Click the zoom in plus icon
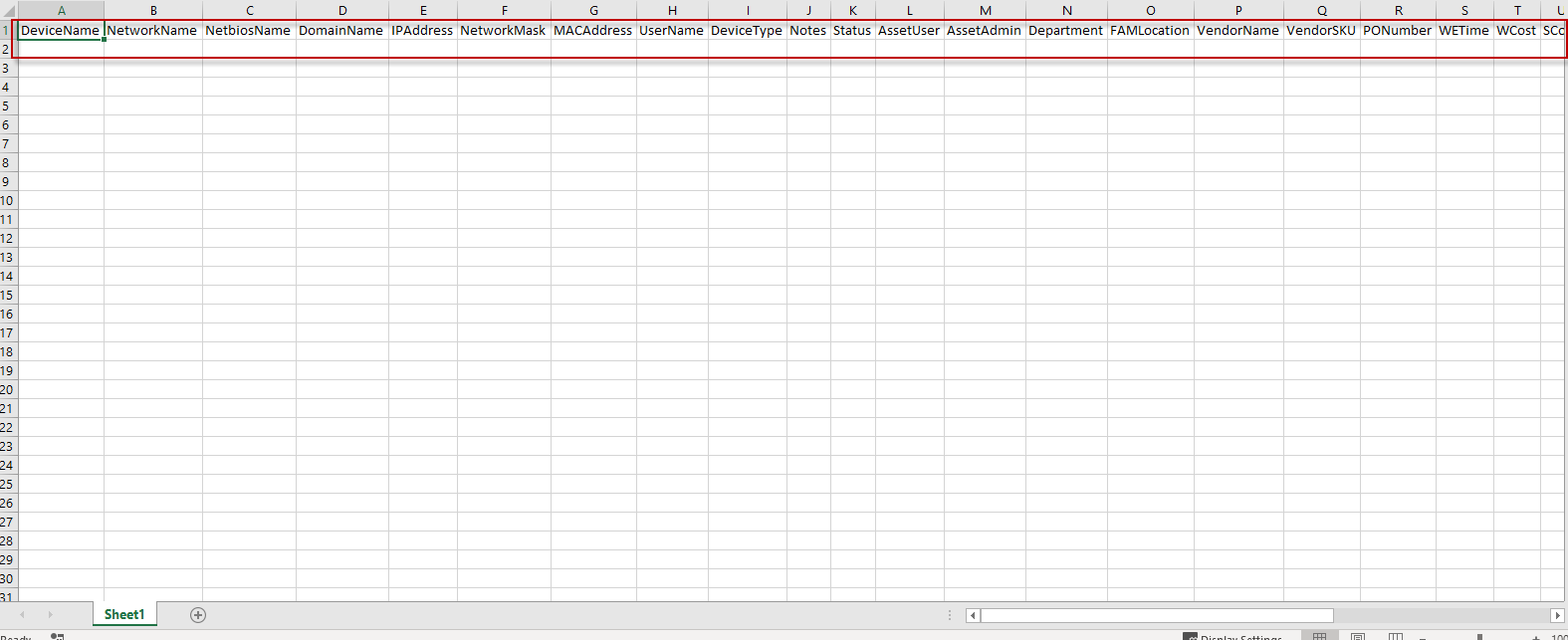Screen dimensions: 1568x640 tap(1537, 637)
